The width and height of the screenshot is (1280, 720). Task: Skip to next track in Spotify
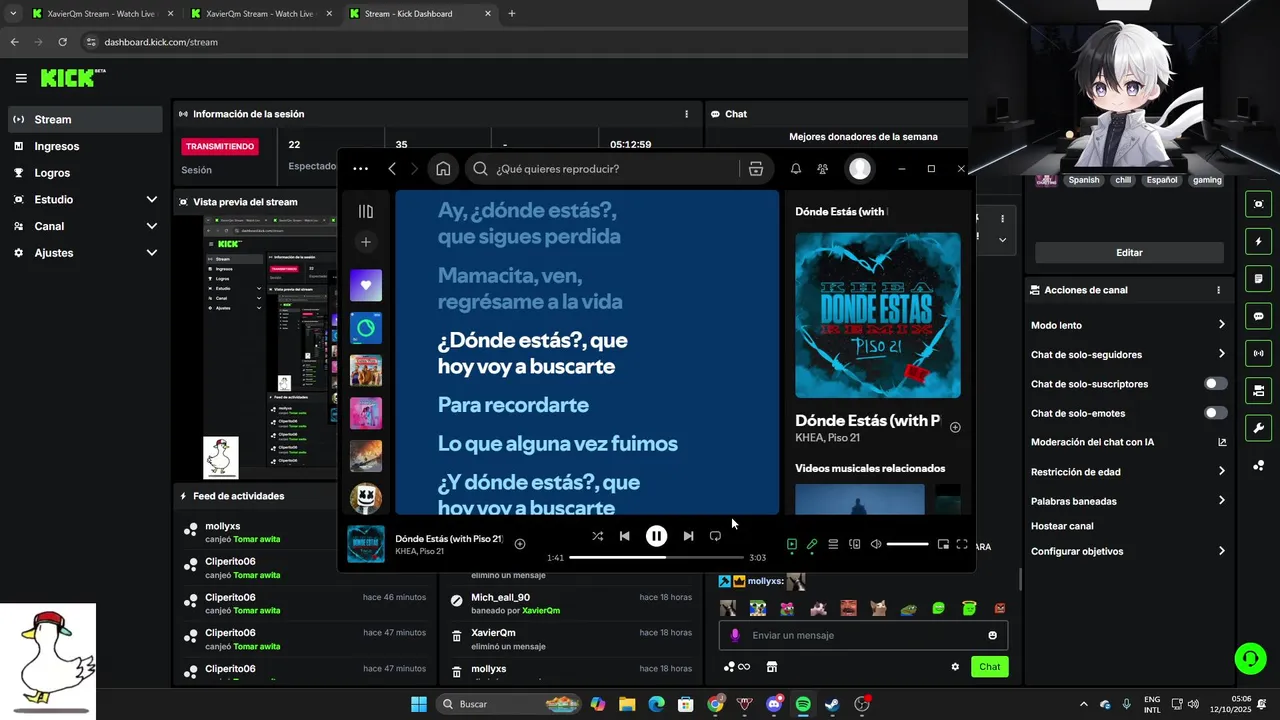688,536
